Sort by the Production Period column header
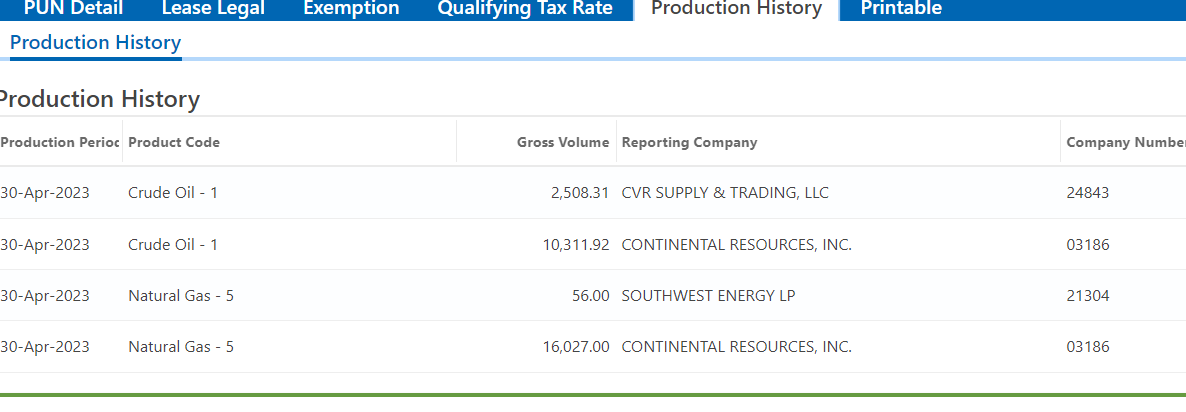 [x=60, y=142]
